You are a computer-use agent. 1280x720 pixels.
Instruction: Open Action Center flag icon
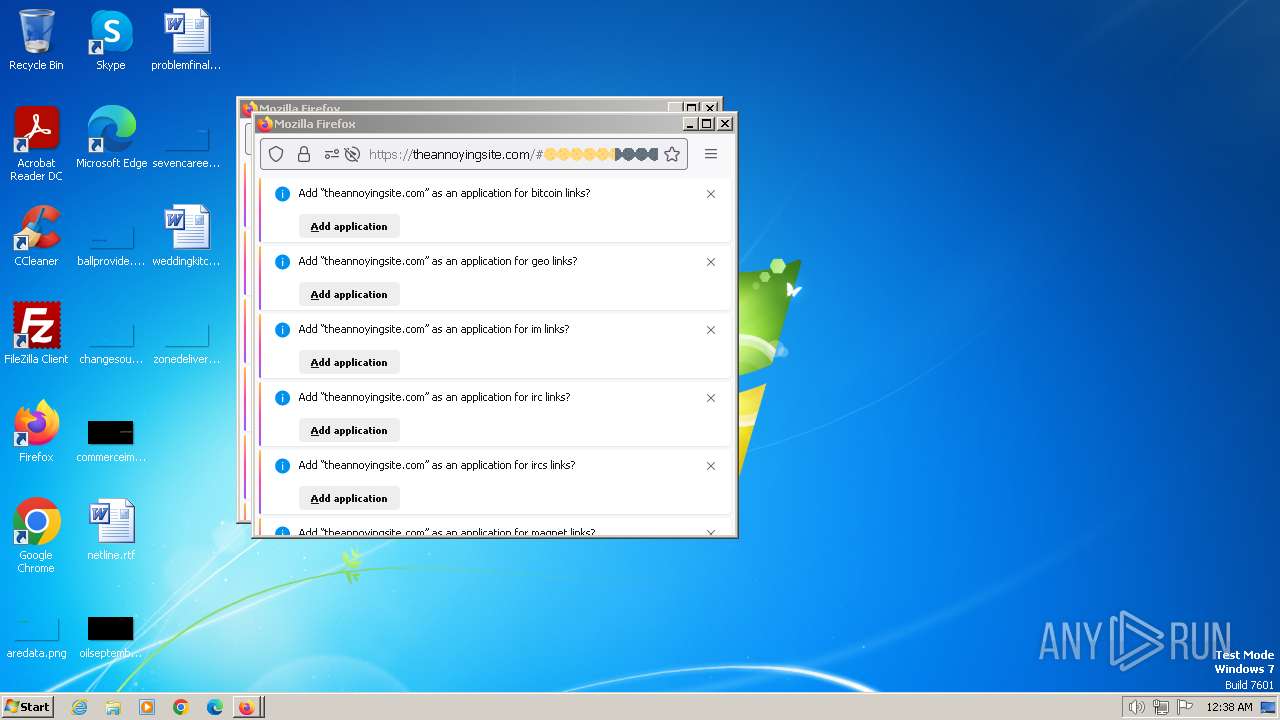click(x=1185, y=707)
